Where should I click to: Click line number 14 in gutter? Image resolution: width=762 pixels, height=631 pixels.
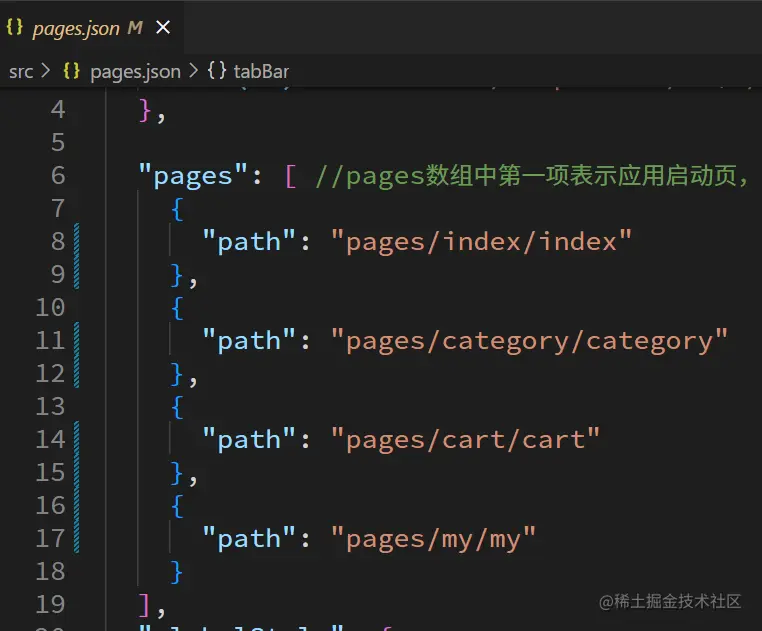click(x=51, y=439)
